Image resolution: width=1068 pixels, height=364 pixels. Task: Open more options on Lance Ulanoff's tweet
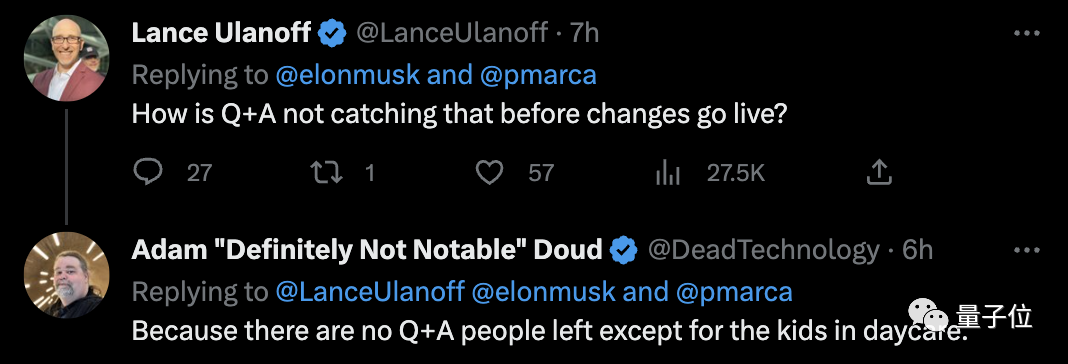pyautogui.click(x=1026, y=33)
